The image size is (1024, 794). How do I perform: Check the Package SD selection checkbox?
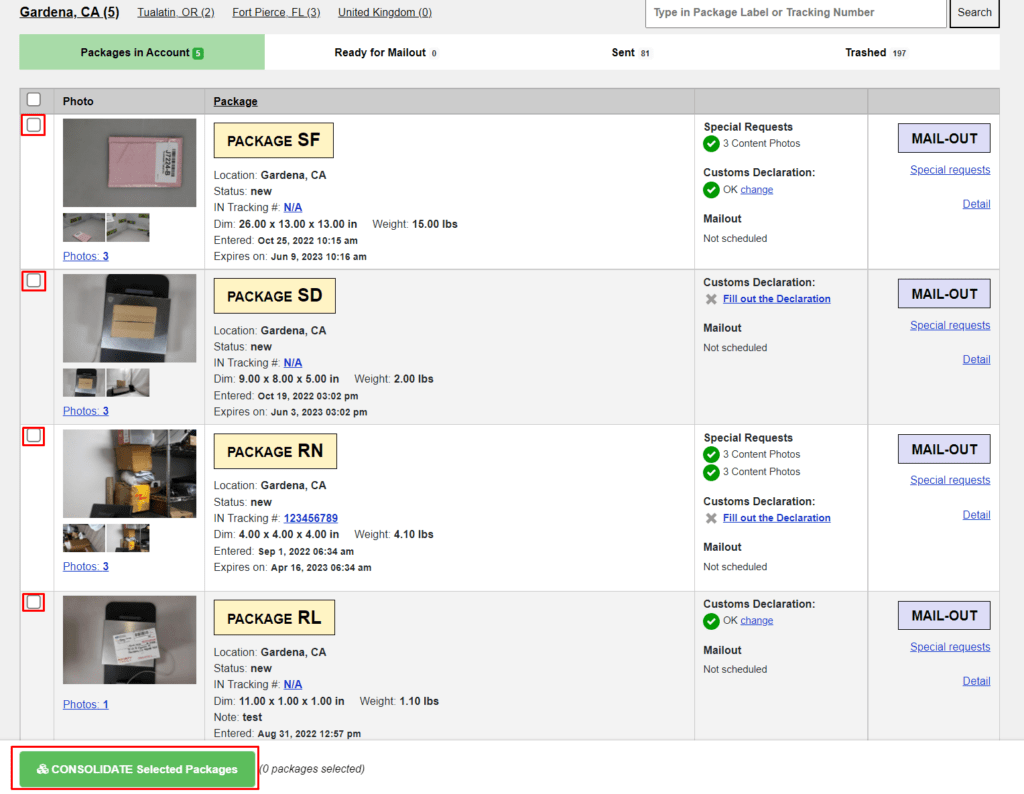pyautogui.click(x=33, y=281)
